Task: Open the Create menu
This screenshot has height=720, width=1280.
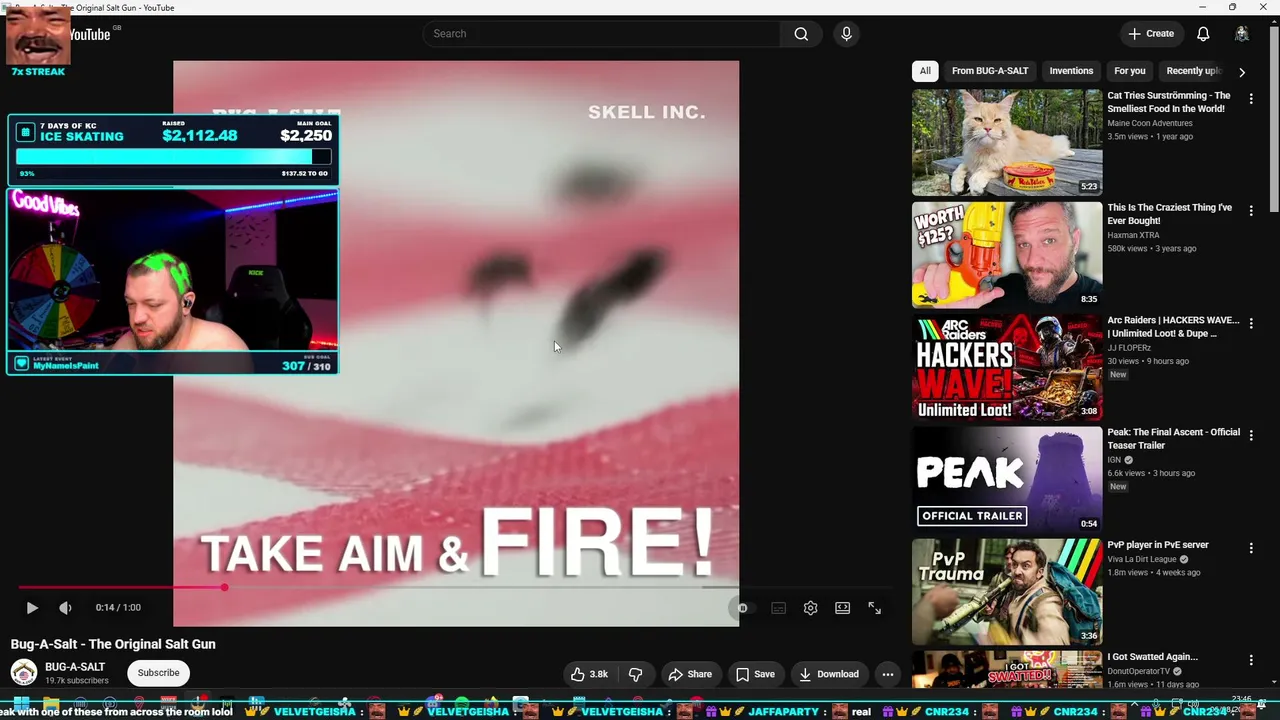Action: pyautogui.click(x=1151, y=34)
